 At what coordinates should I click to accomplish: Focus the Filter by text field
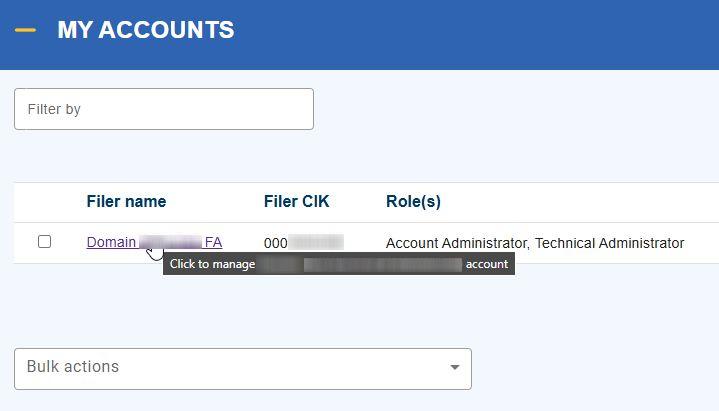pos(164,109)
